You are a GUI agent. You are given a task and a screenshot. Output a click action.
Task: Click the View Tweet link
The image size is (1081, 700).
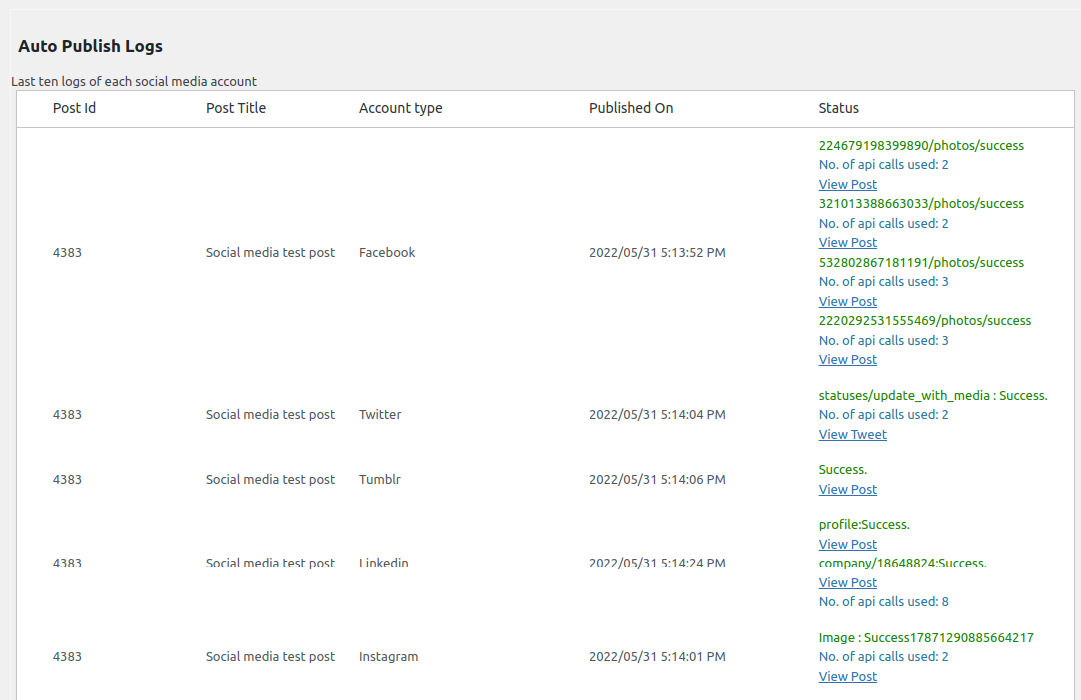click(x=852, y=434)
